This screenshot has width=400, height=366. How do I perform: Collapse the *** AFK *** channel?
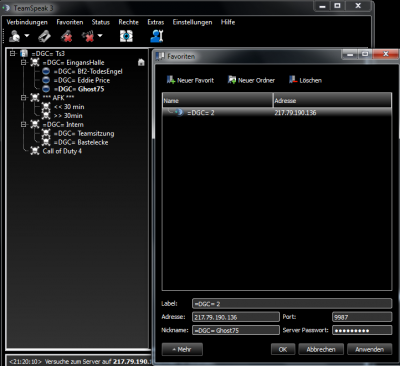[x=24, y=98]
